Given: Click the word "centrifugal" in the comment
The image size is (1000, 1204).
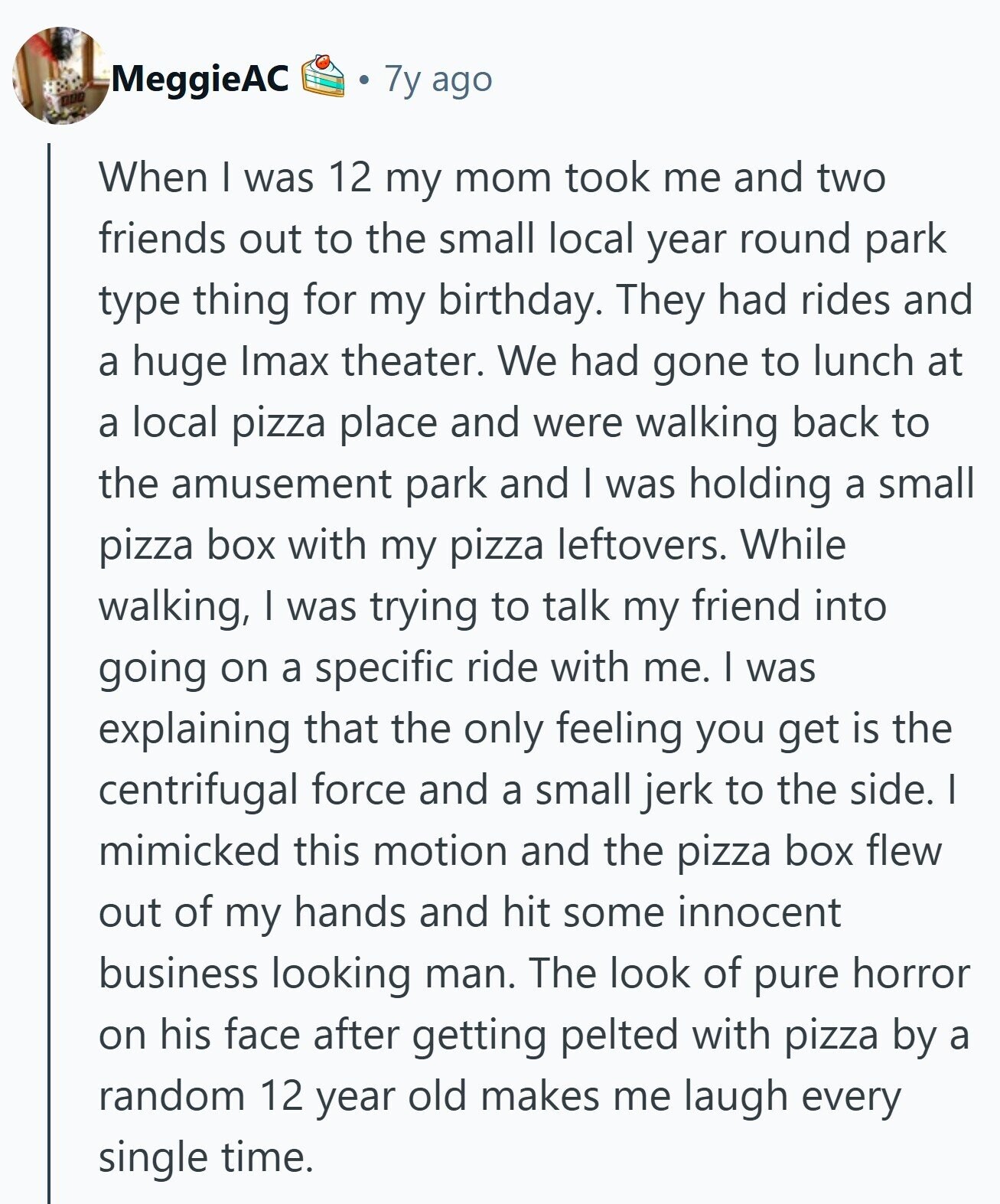Looking at the screenshot, I should pyautogui.click(x=198, y=790).
